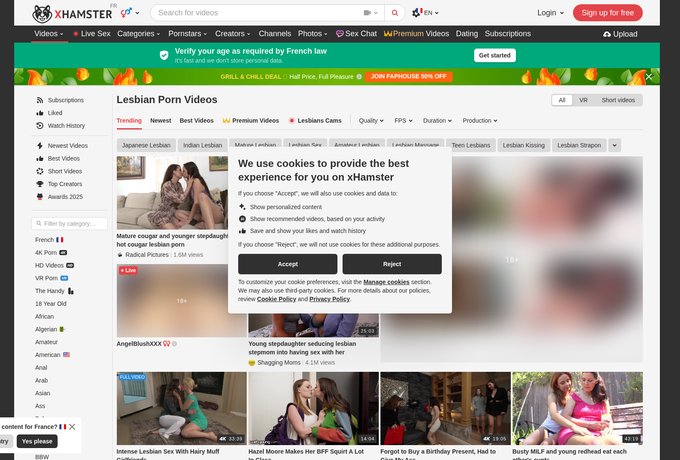Dismiss the content for France popup
This screenshot has width=680, height=460.
72,427
